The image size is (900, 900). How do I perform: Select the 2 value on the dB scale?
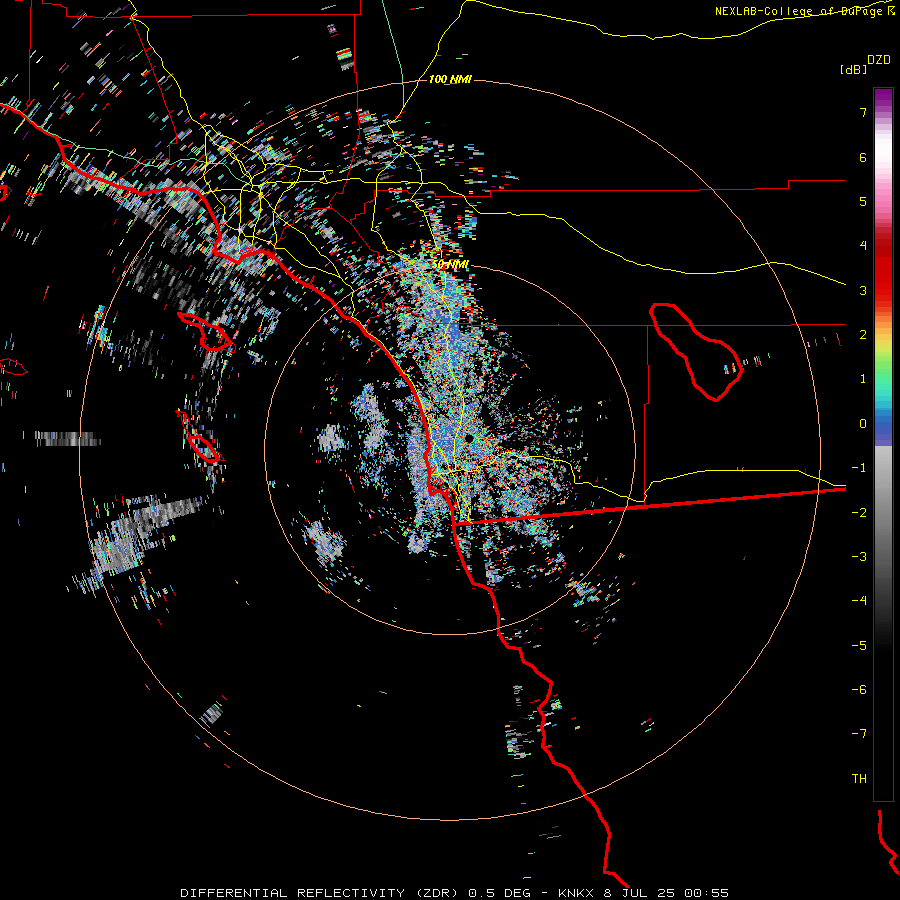(x=863, y=335)
